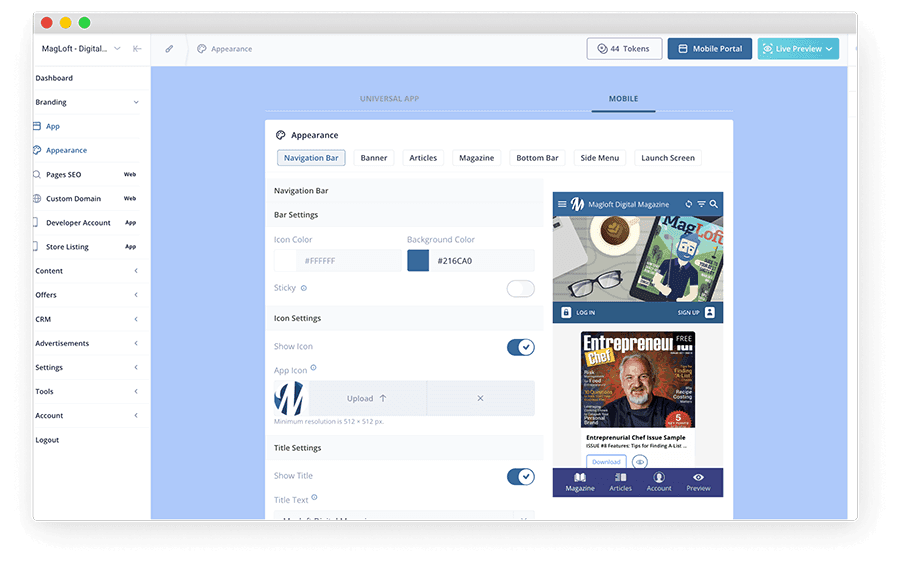Click the 44 Tokens button

(624, 48)
